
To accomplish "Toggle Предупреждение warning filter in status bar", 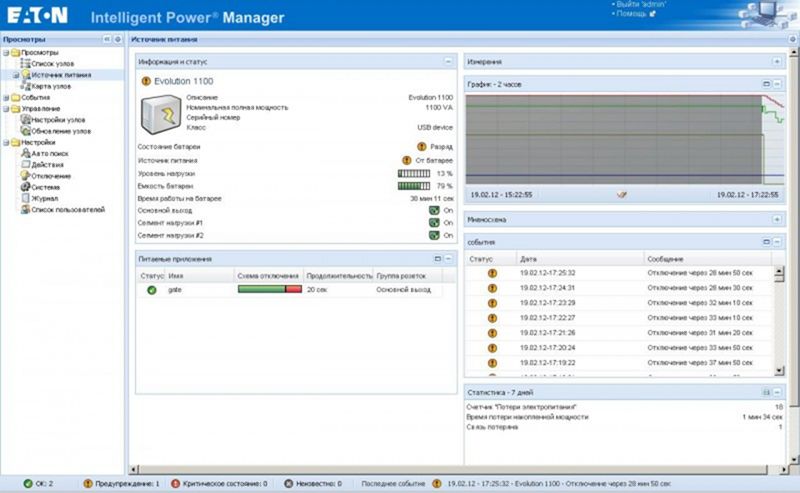I will click(x=120, y=483).
